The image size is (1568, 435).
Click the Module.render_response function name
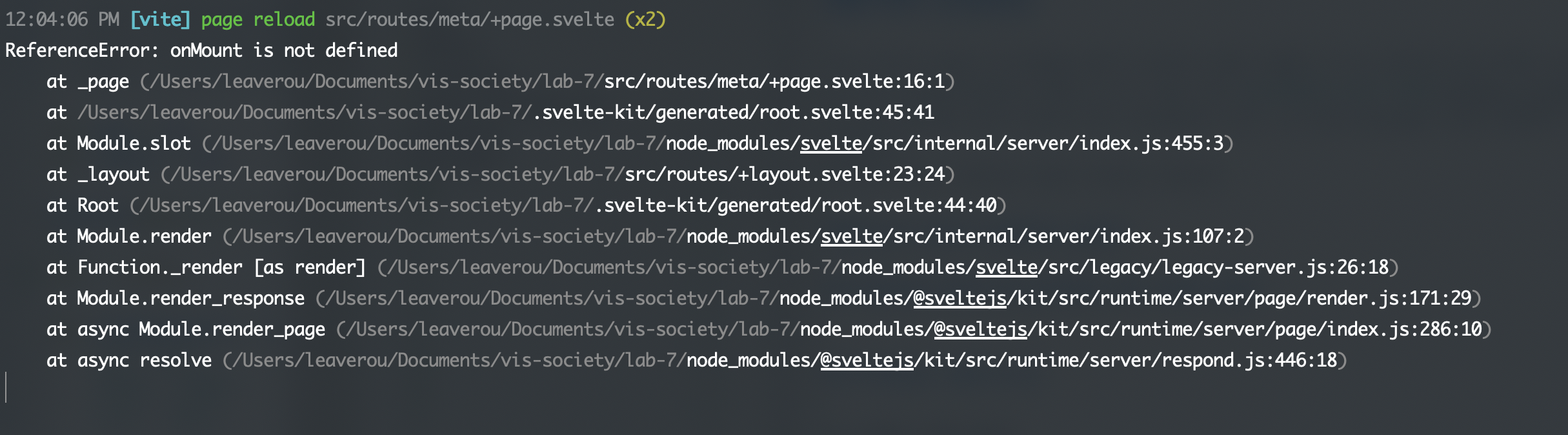(x=190, y=299)
